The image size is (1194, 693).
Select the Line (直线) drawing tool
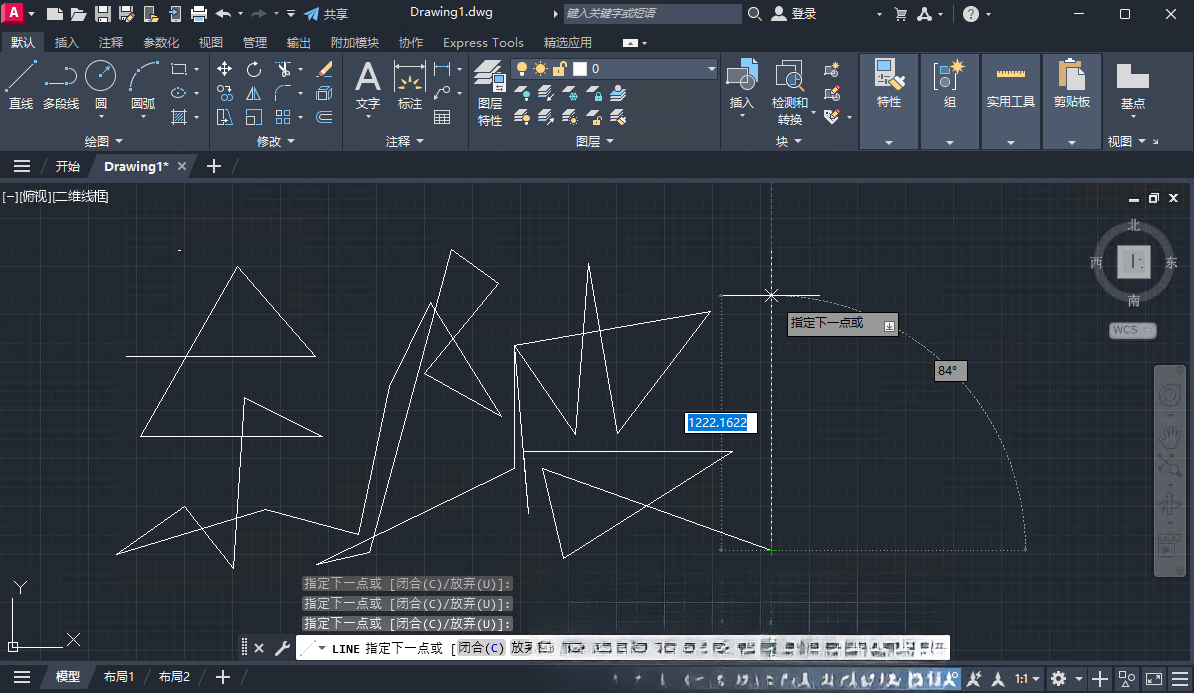coord(21,85)
